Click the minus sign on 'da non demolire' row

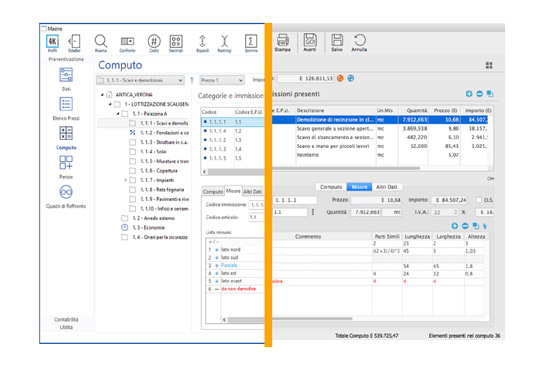(x=217, y=289)
